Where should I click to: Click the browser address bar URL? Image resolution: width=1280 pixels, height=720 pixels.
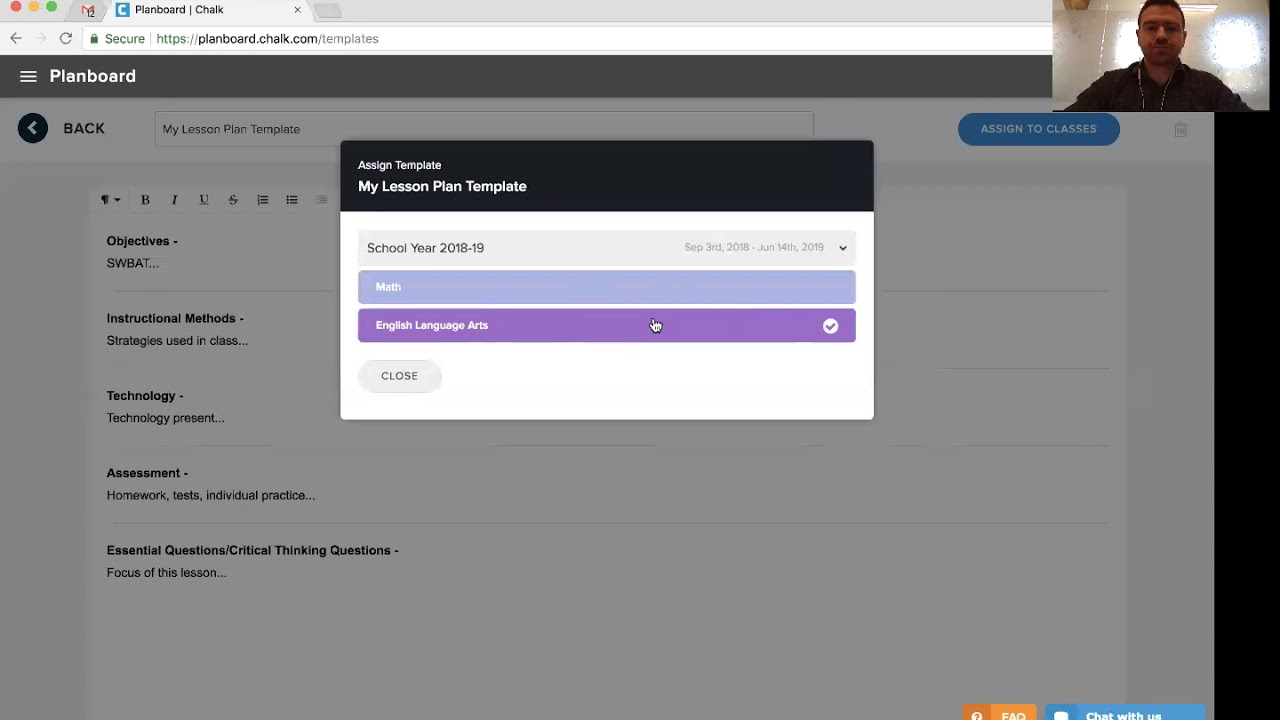coord(267,39)
